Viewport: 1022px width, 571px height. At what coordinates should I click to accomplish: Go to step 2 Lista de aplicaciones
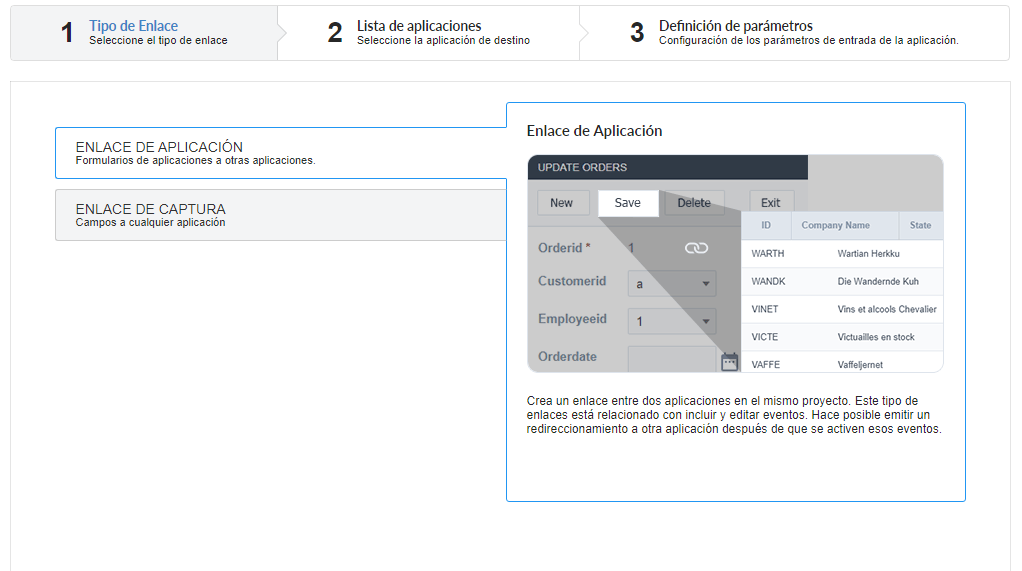click(x=428, y=33)
